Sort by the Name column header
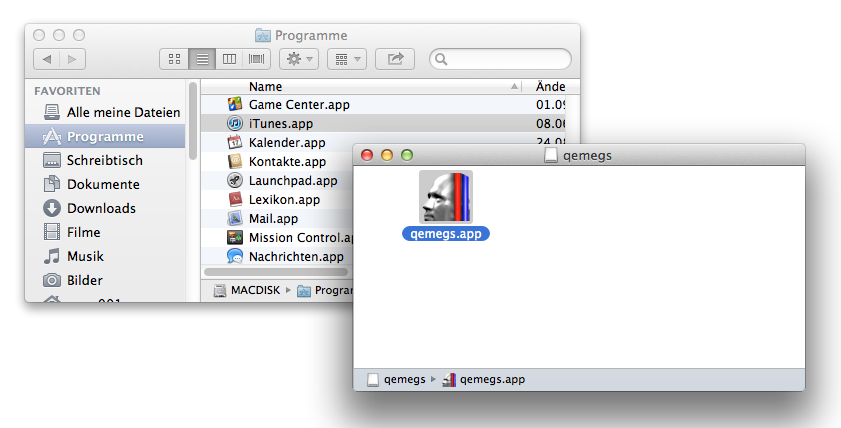The image size is (841, 428). coord(380,86)
